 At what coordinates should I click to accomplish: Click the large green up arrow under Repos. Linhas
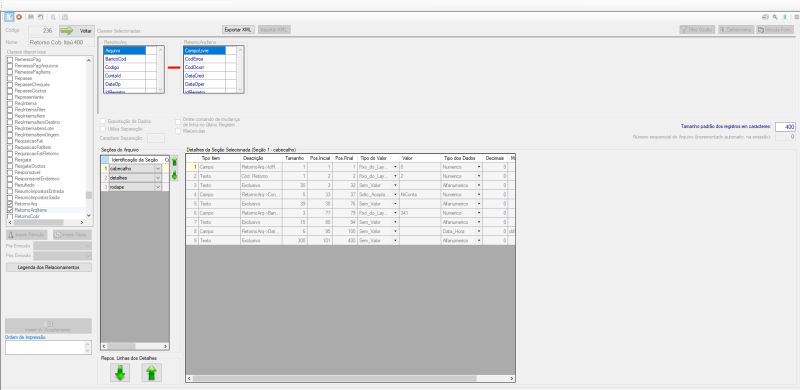point(151,373)
